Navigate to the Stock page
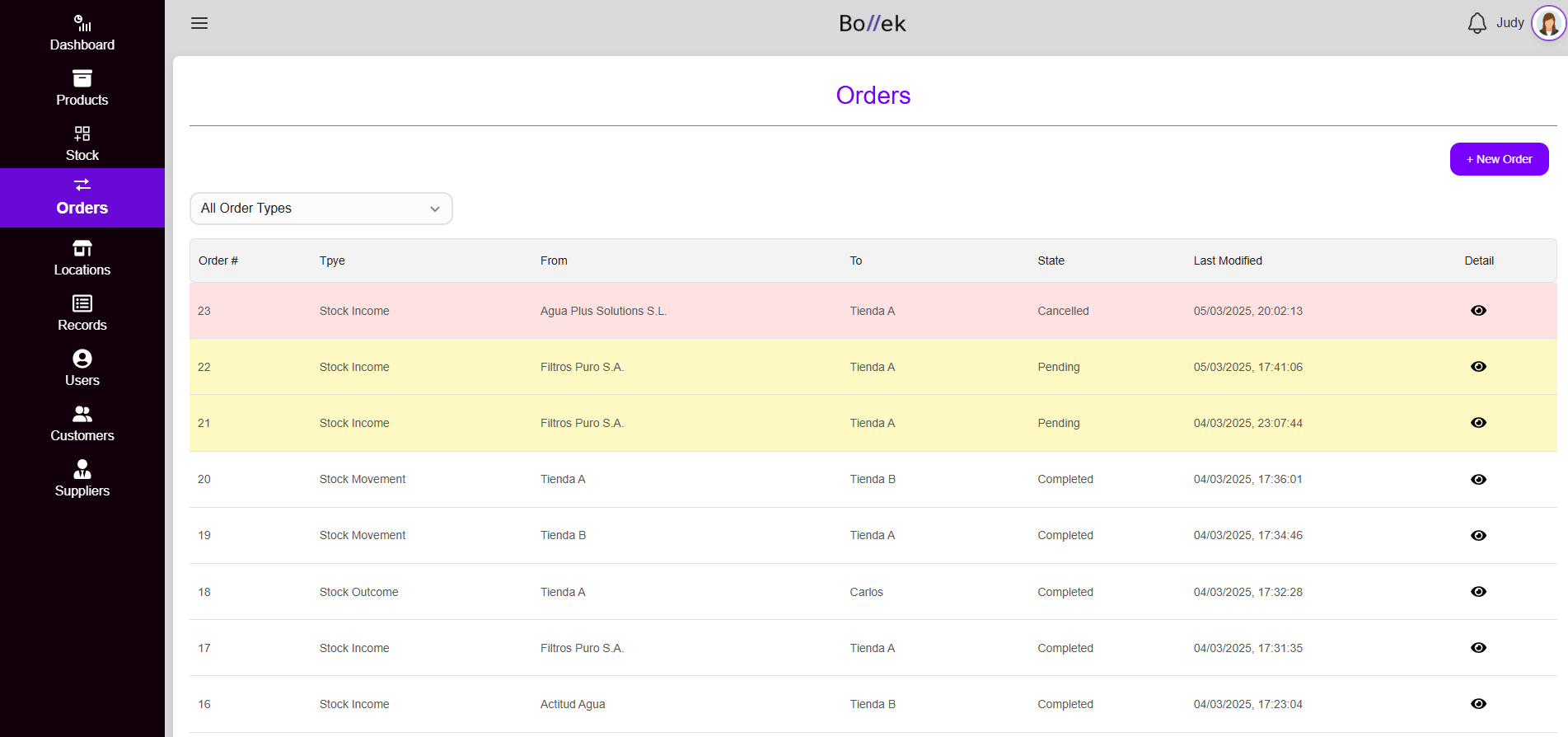 point(82,143)
